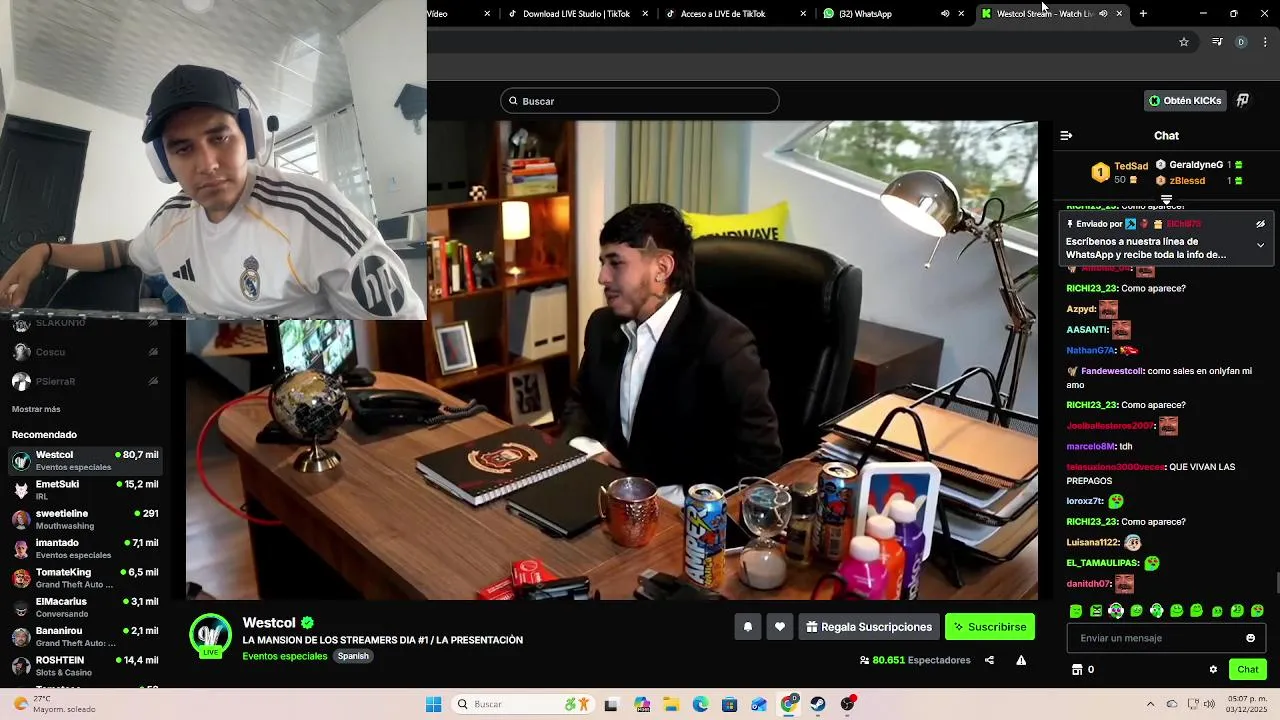Switch to Steam in the taskbar
This screenshot has width=1280, height=720.
[818, 704]
